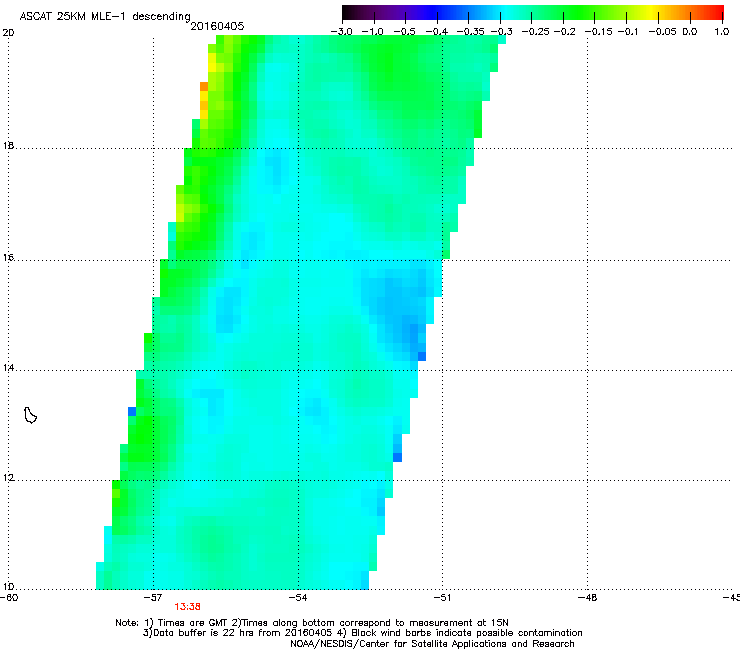Image resolution: width=740 pixels, height=650 pixels.
Task: Click the color bar label 0.0
Action: 690,32
